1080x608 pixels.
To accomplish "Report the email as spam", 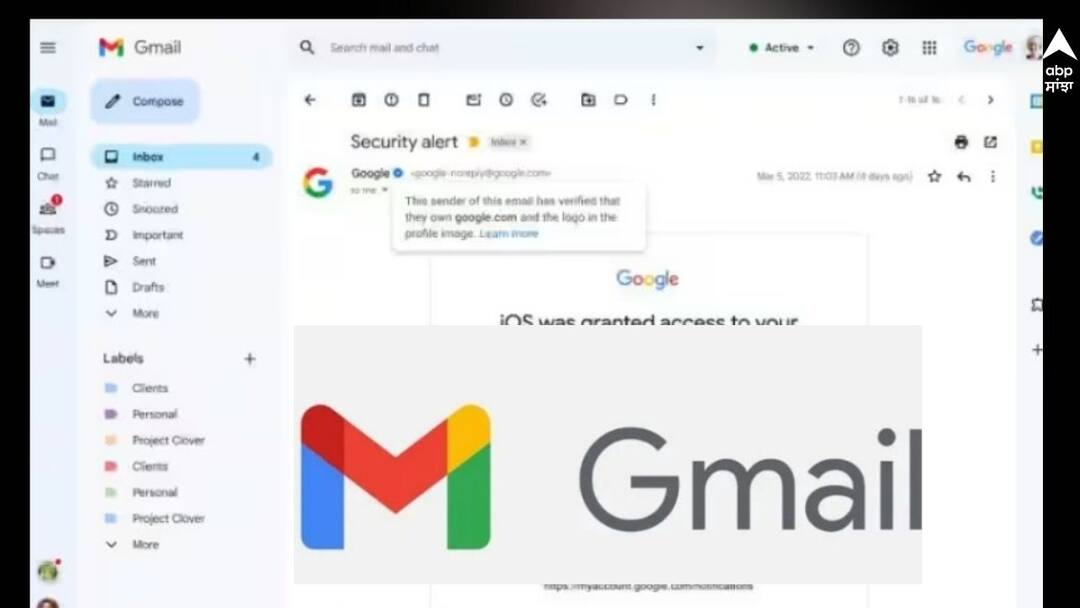I will click(x=391, y=100).
